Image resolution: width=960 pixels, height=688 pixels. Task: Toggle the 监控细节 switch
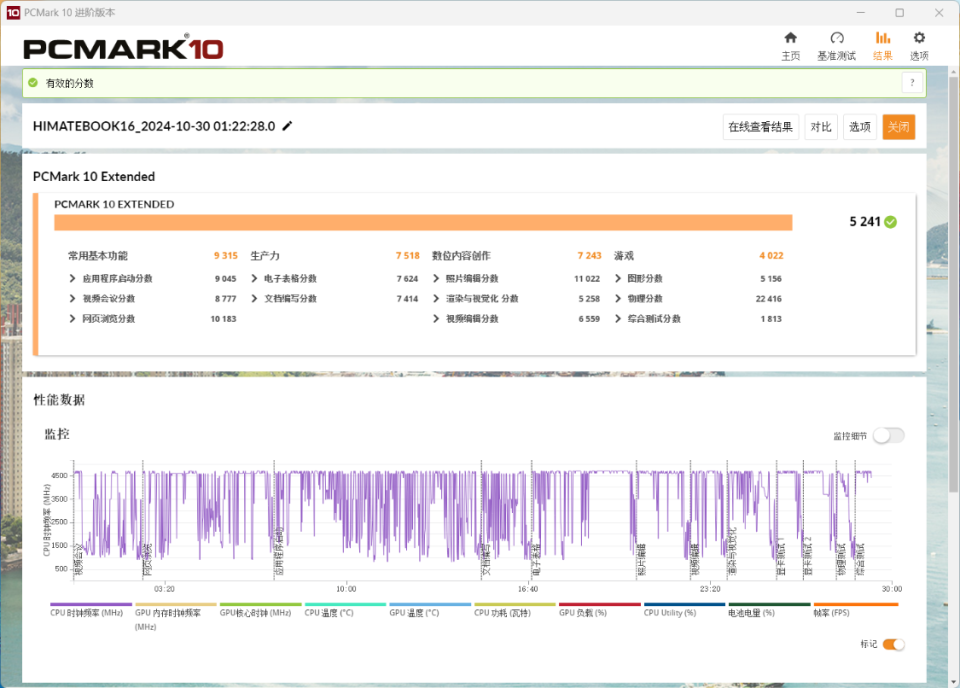click(888, 436)
